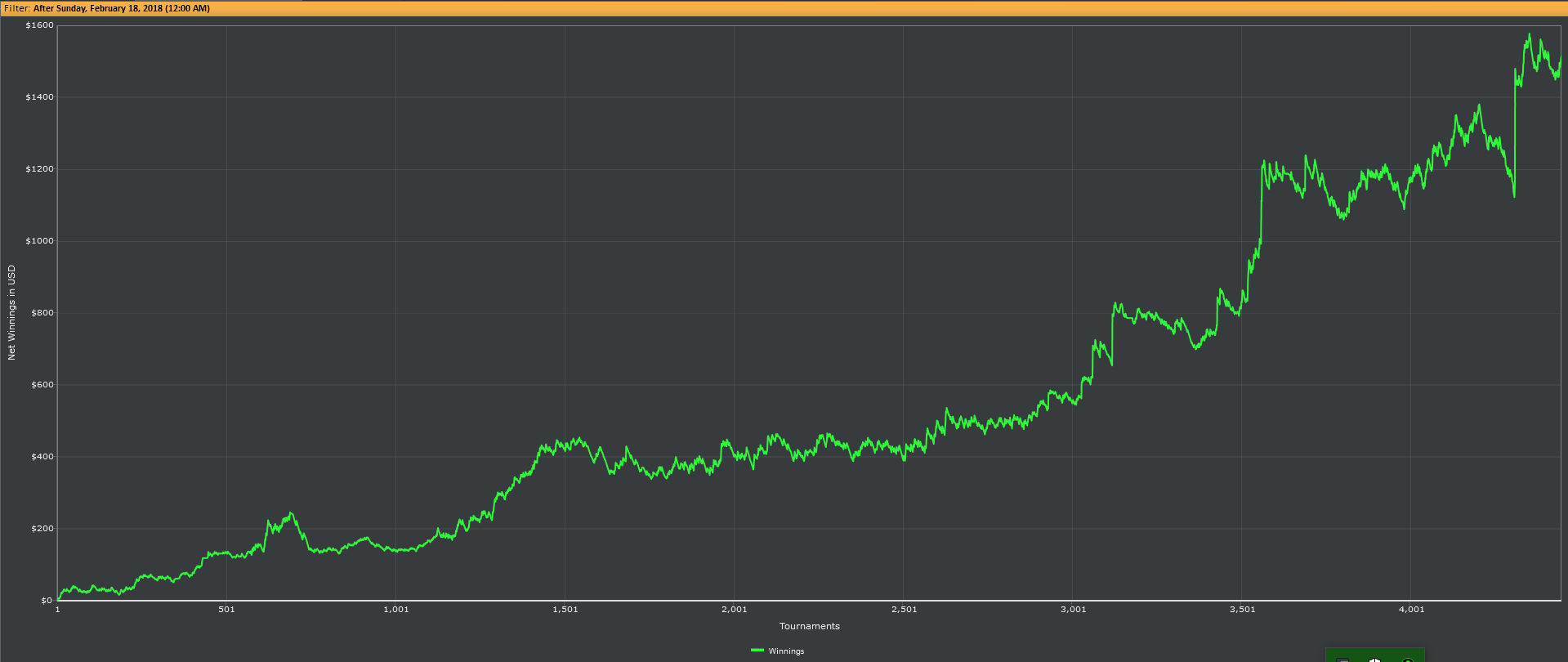Viewport: 1568px width, 662px height.
Task: Click the "$1200" y-axis label
Action: coord(39,169)
